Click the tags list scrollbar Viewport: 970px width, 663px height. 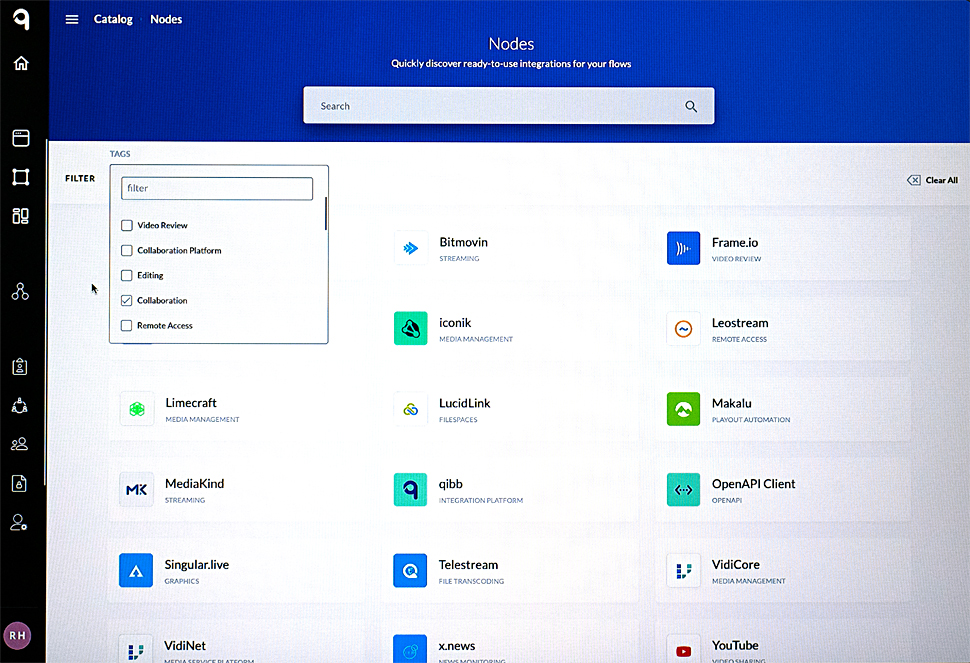coord(325,214)
